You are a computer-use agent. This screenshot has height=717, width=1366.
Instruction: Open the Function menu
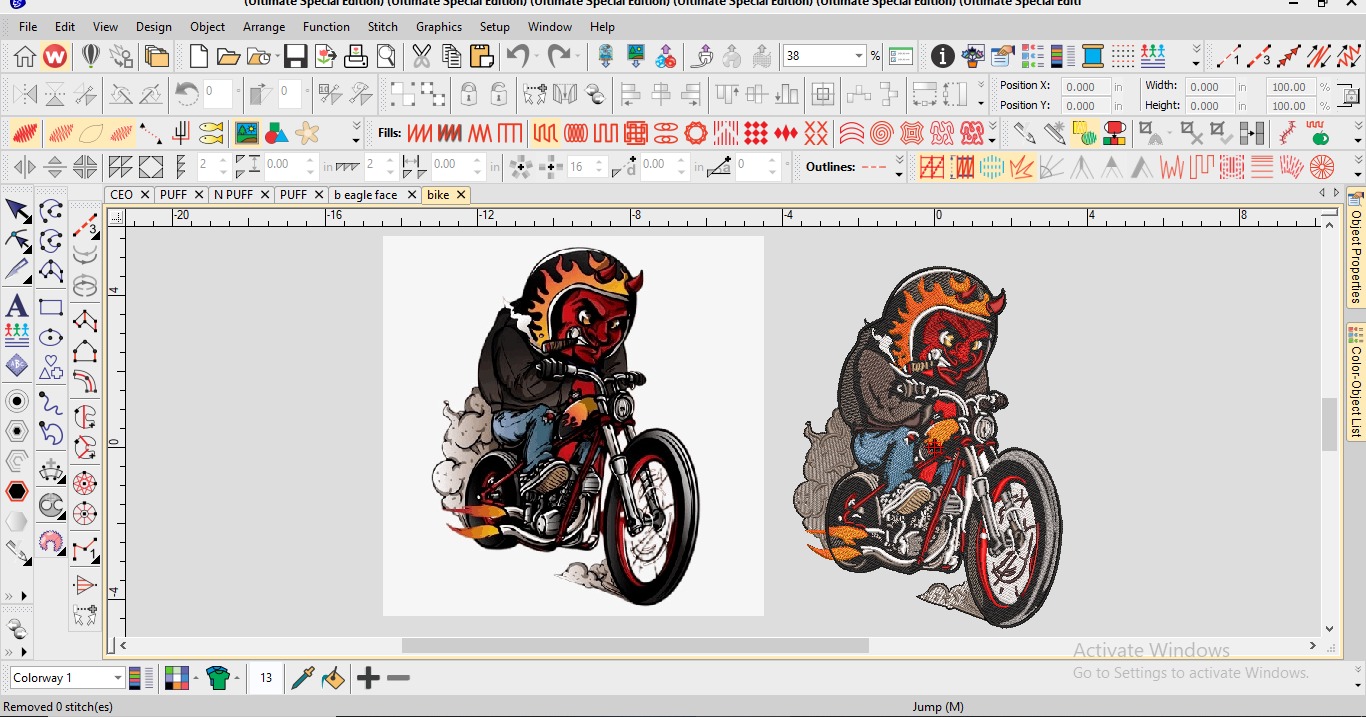point(326,27)
